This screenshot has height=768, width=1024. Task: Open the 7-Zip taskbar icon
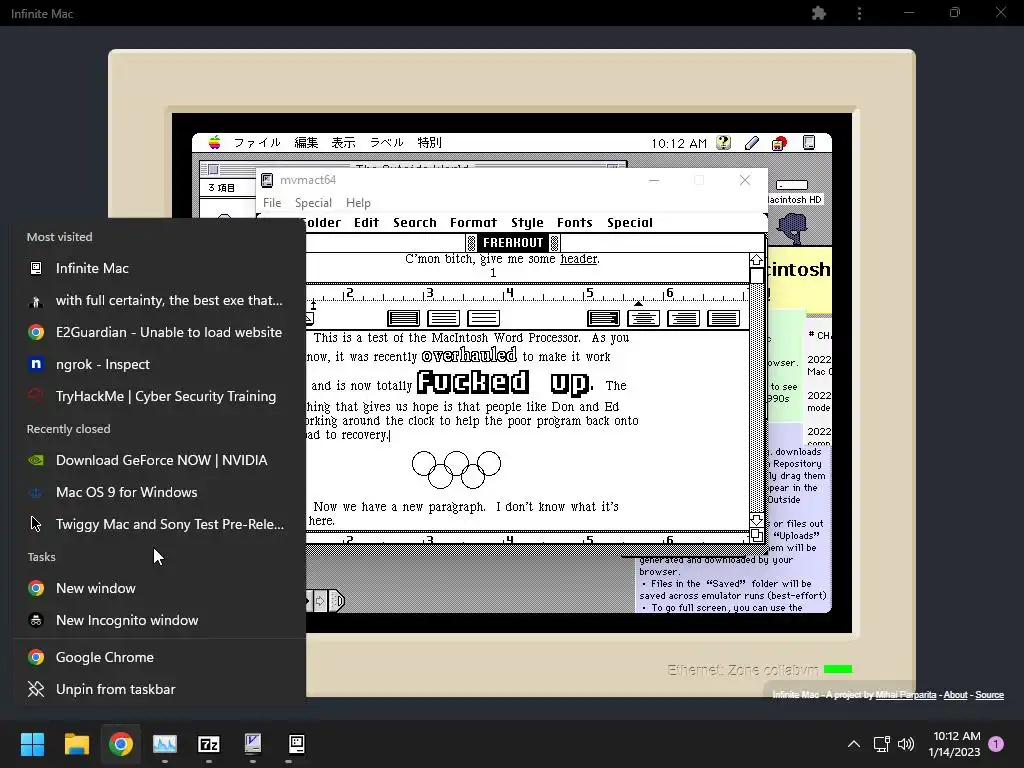click(x=209, y=744)
